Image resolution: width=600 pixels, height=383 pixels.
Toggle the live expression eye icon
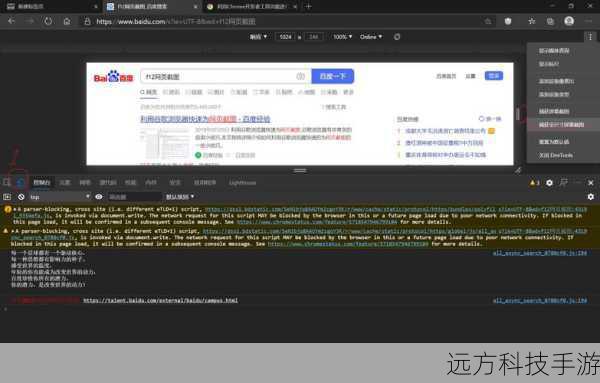coord(99,197)
